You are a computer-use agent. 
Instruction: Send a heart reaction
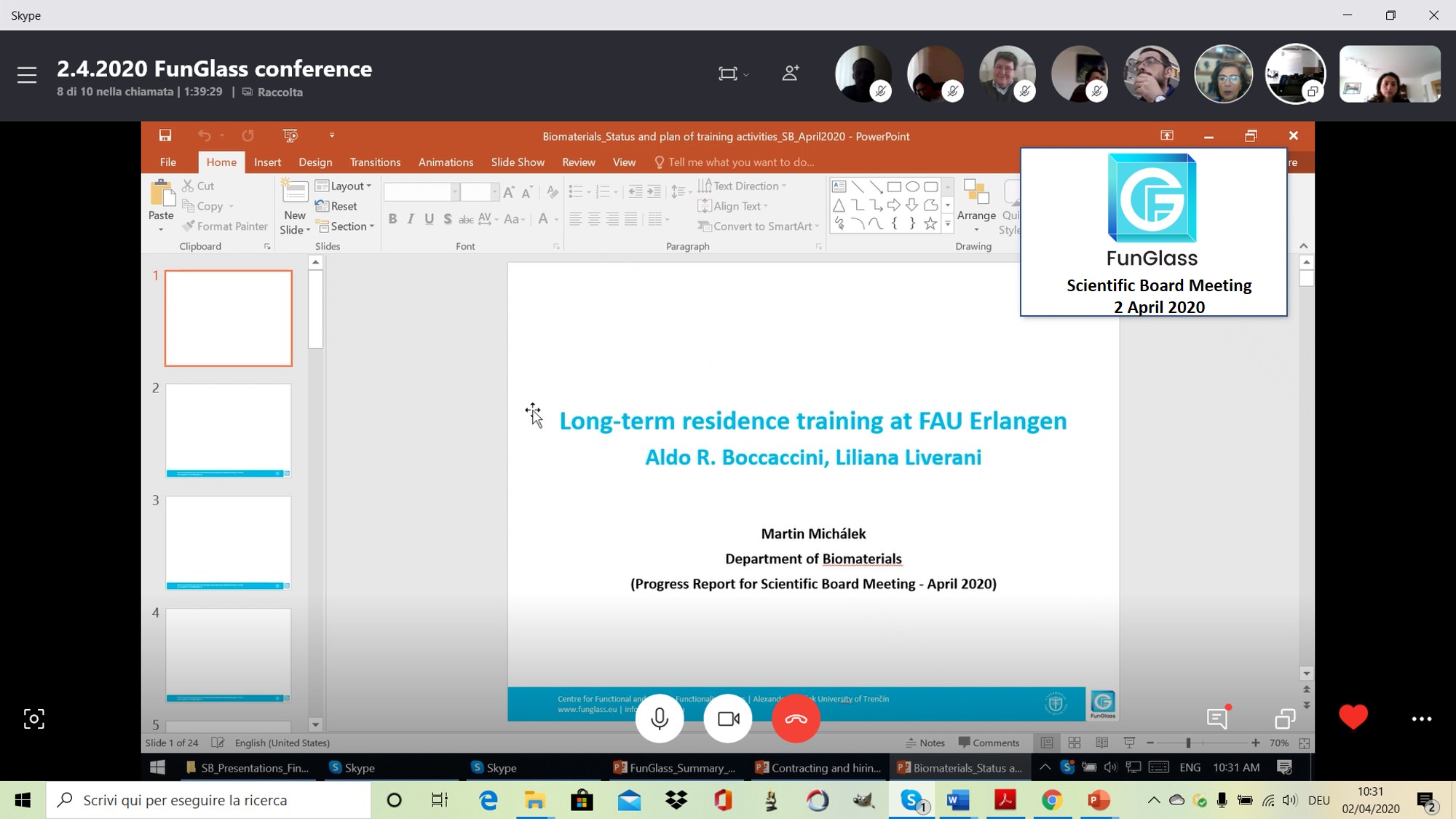[x=1353, y=718]
